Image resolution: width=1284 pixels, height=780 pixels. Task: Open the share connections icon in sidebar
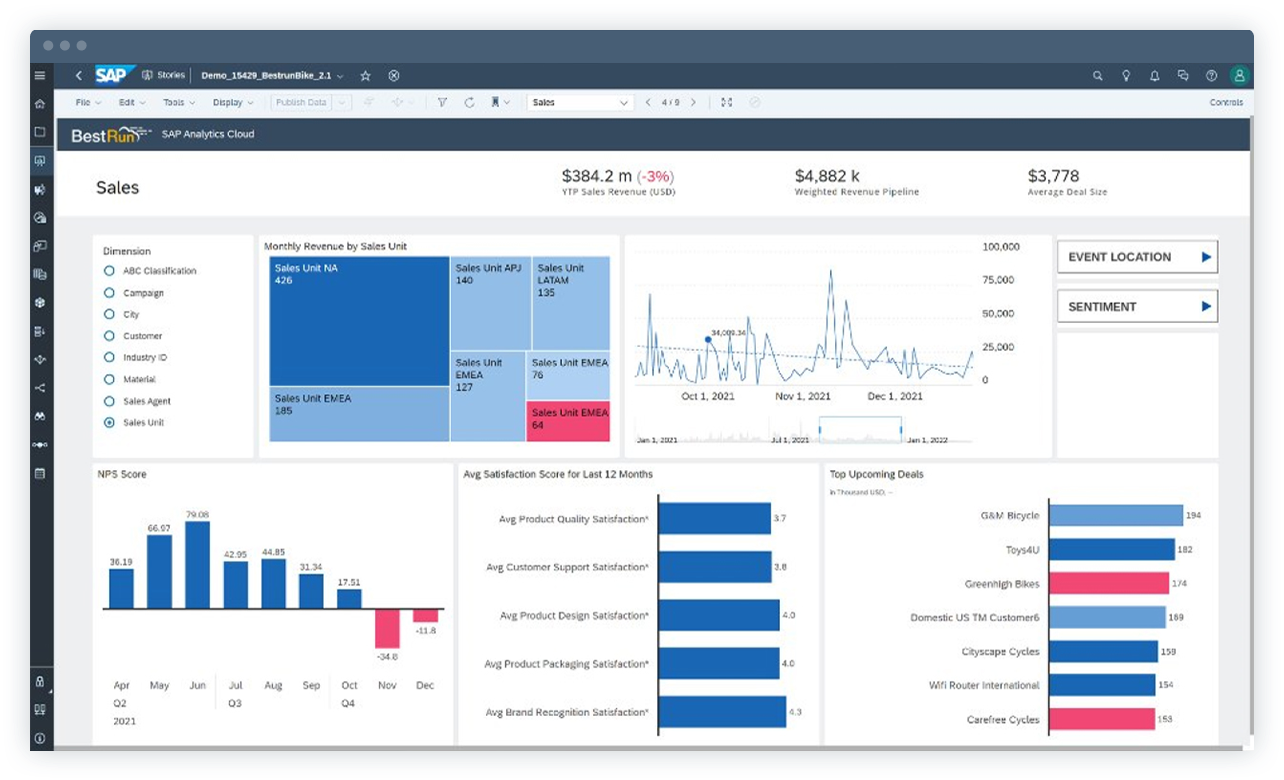[40, 388]
